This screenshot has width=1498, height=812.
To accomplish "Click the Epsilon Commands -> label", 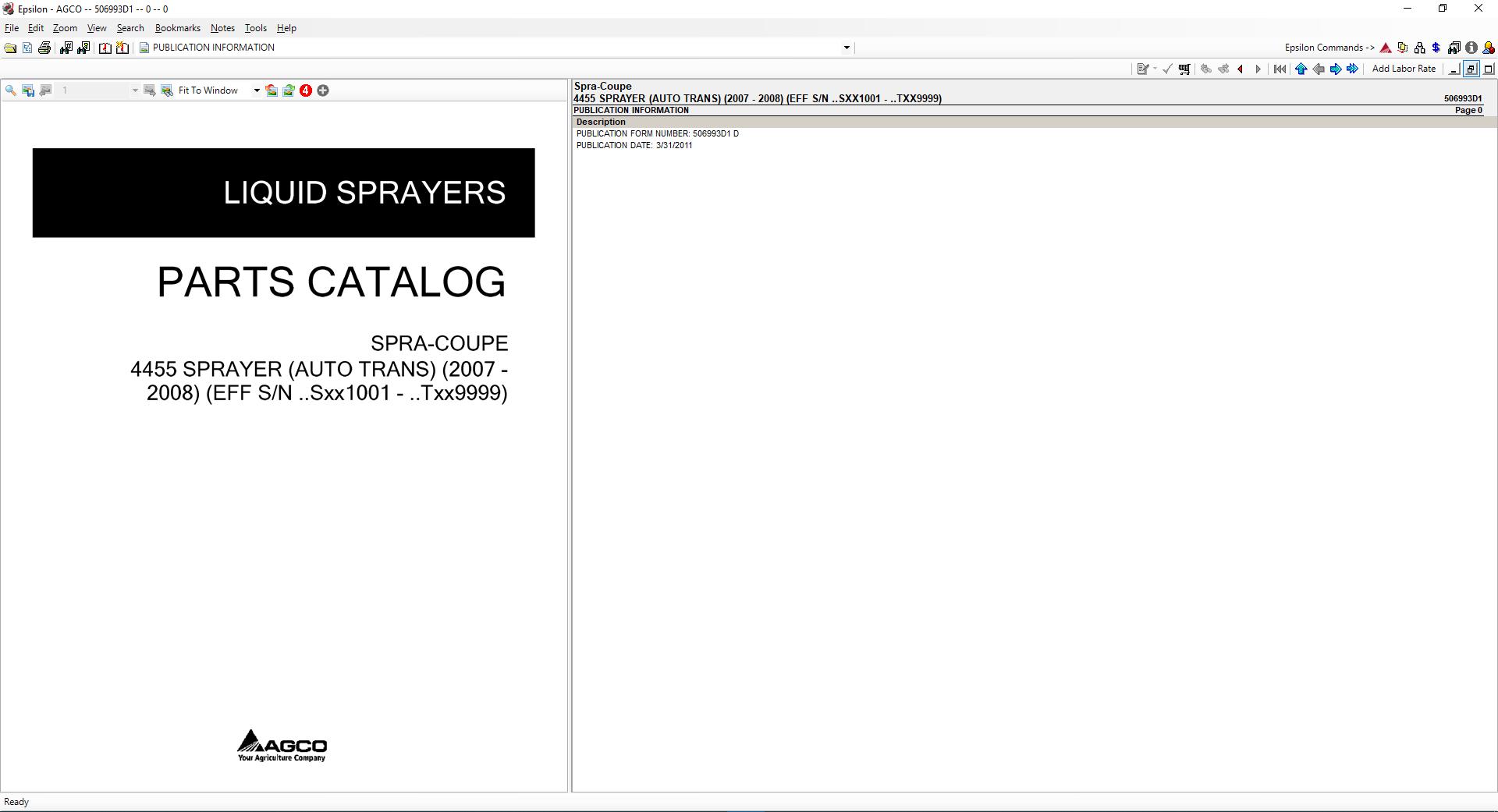I will tap(1329, 48).
